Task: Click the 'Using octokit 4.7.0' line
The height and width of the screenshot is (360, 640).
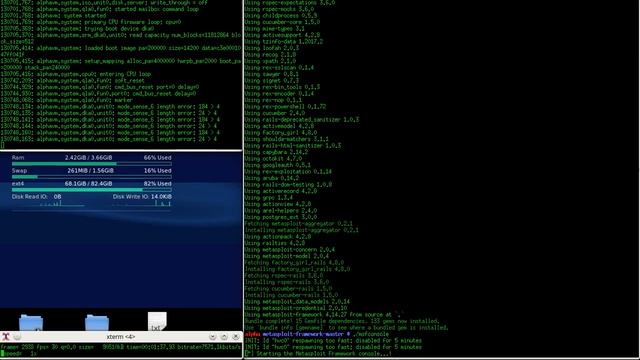Action: pos(273,158)
